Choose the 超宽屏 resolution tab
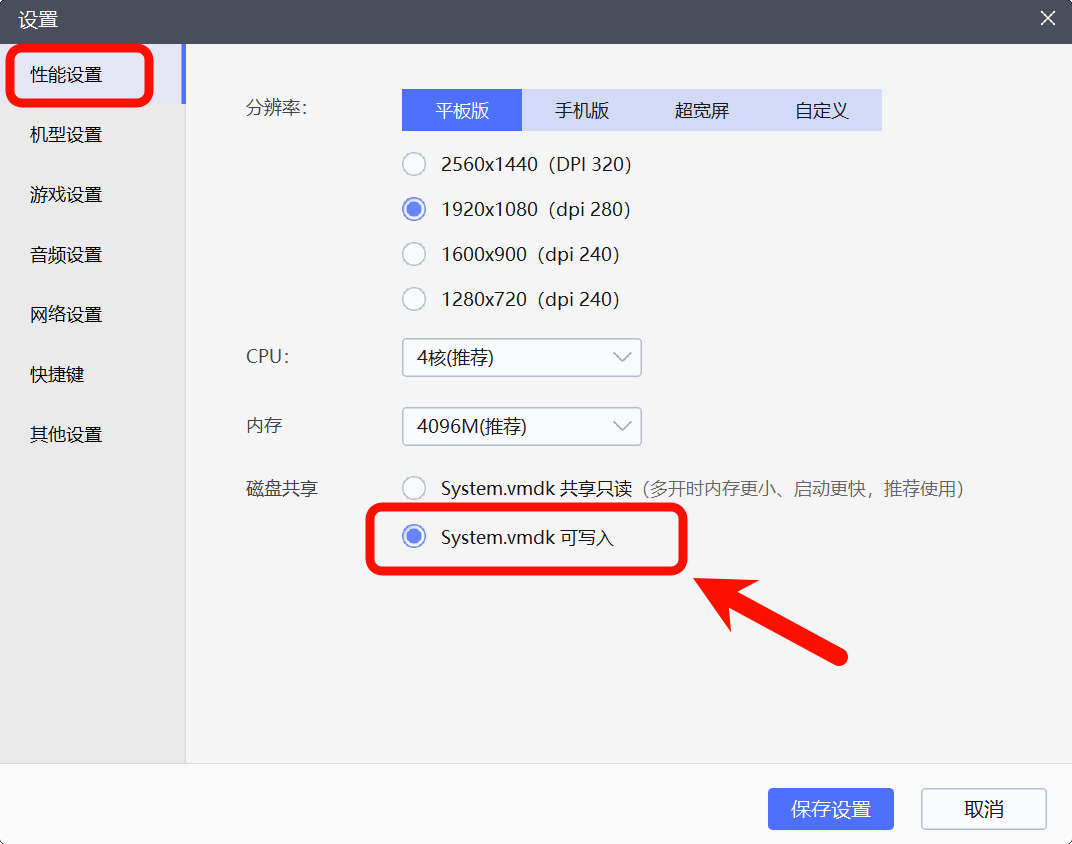1072x844 pixels. coord(702,111)
